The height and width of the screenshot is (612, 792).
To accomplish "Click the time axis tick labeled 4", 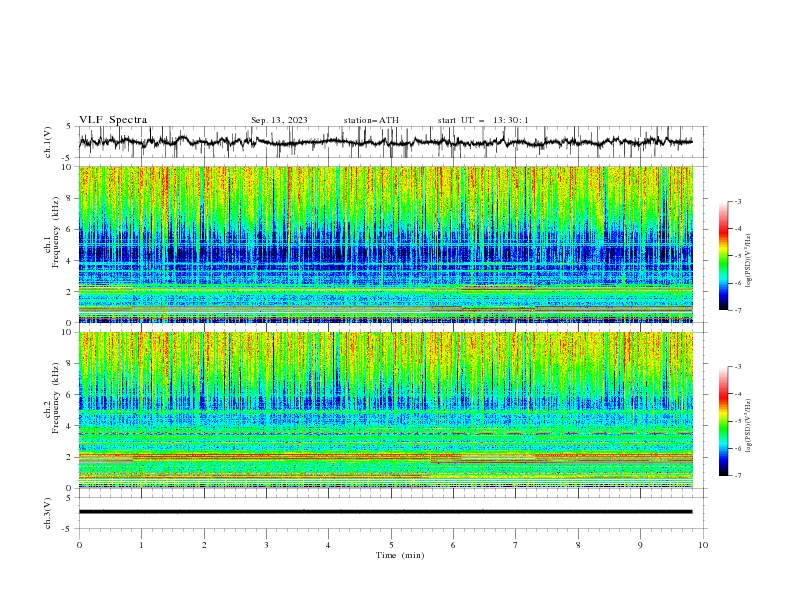I will pyautogui.click(x=328, y=545).
